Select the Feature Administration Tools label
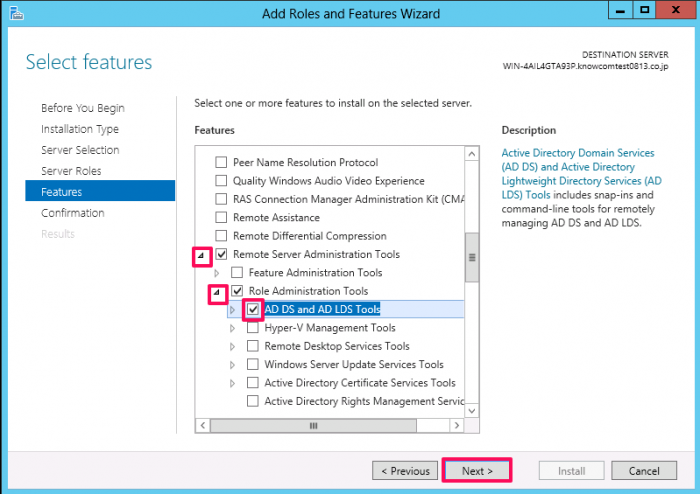The width and height of the screenshot is (700, 494). coord(315,272)
